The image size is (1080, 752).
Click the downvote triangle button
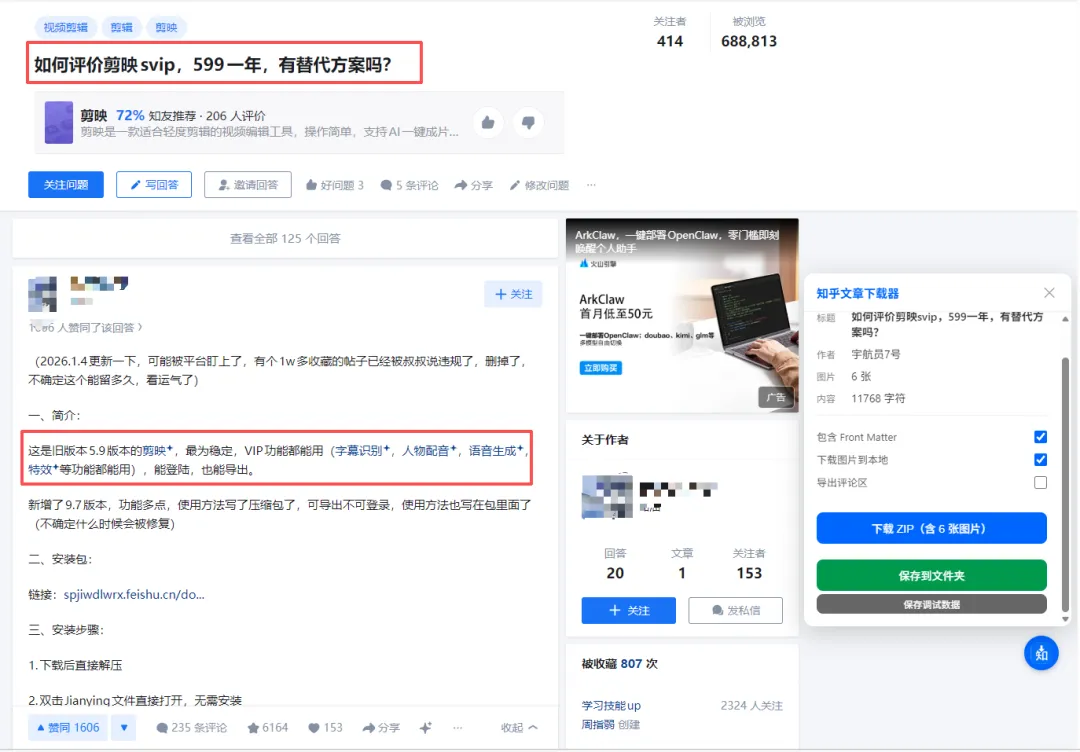click(x=124, y=727)
